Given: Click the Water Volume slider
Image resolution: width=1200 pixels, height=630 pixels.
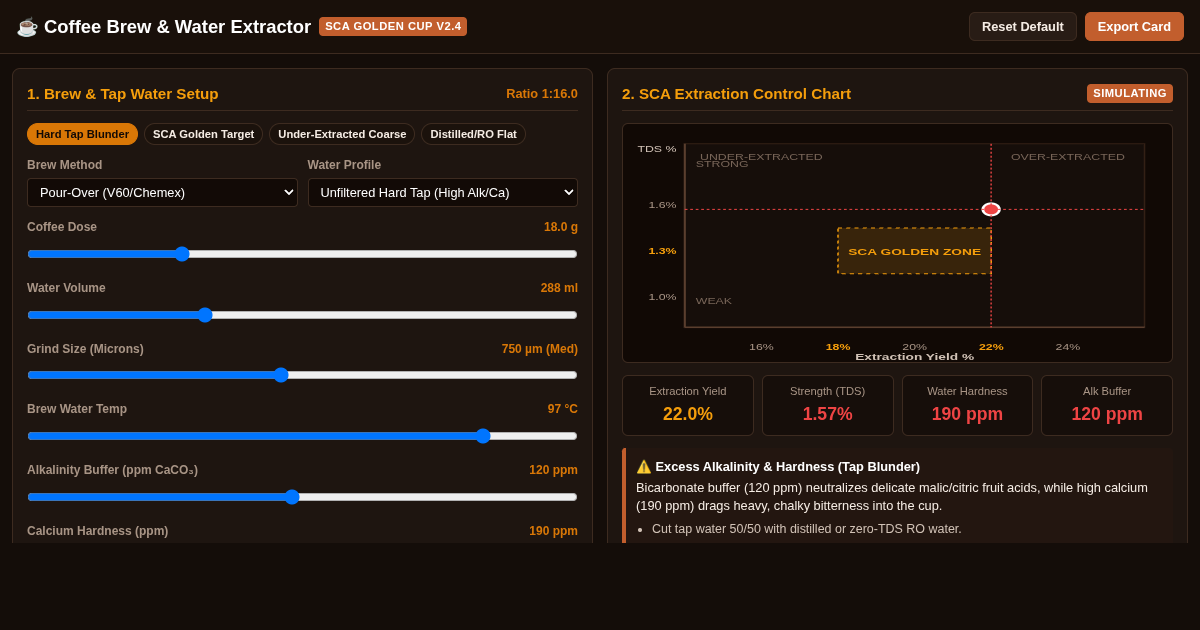Looking at the screenshot, I should pos(302,315).
